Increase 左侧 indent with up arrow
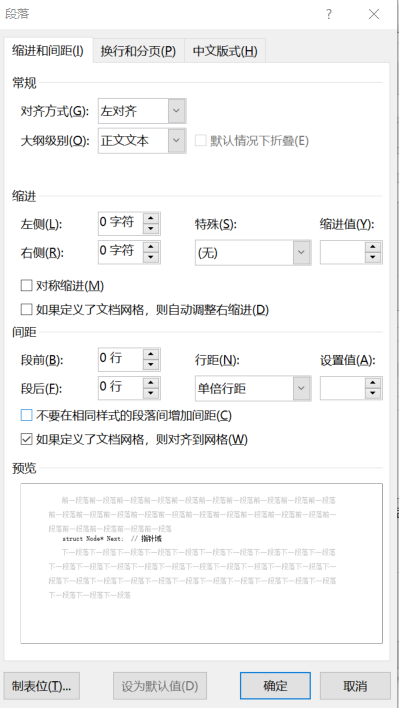 [151, 218]
